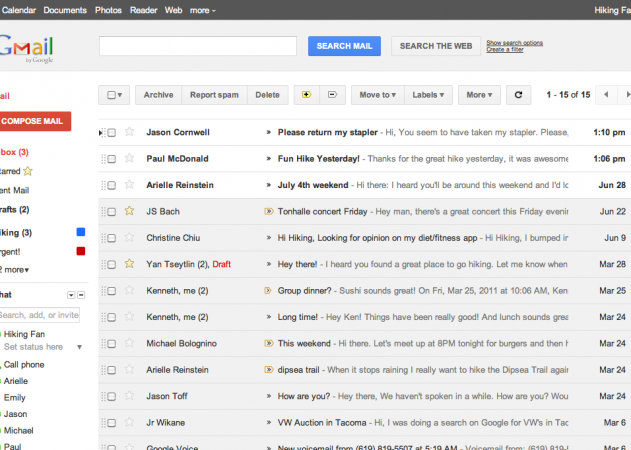This screenshot has width=631, height=450.
Task: Open the Move to dropdown
Action: pos(377,95)
